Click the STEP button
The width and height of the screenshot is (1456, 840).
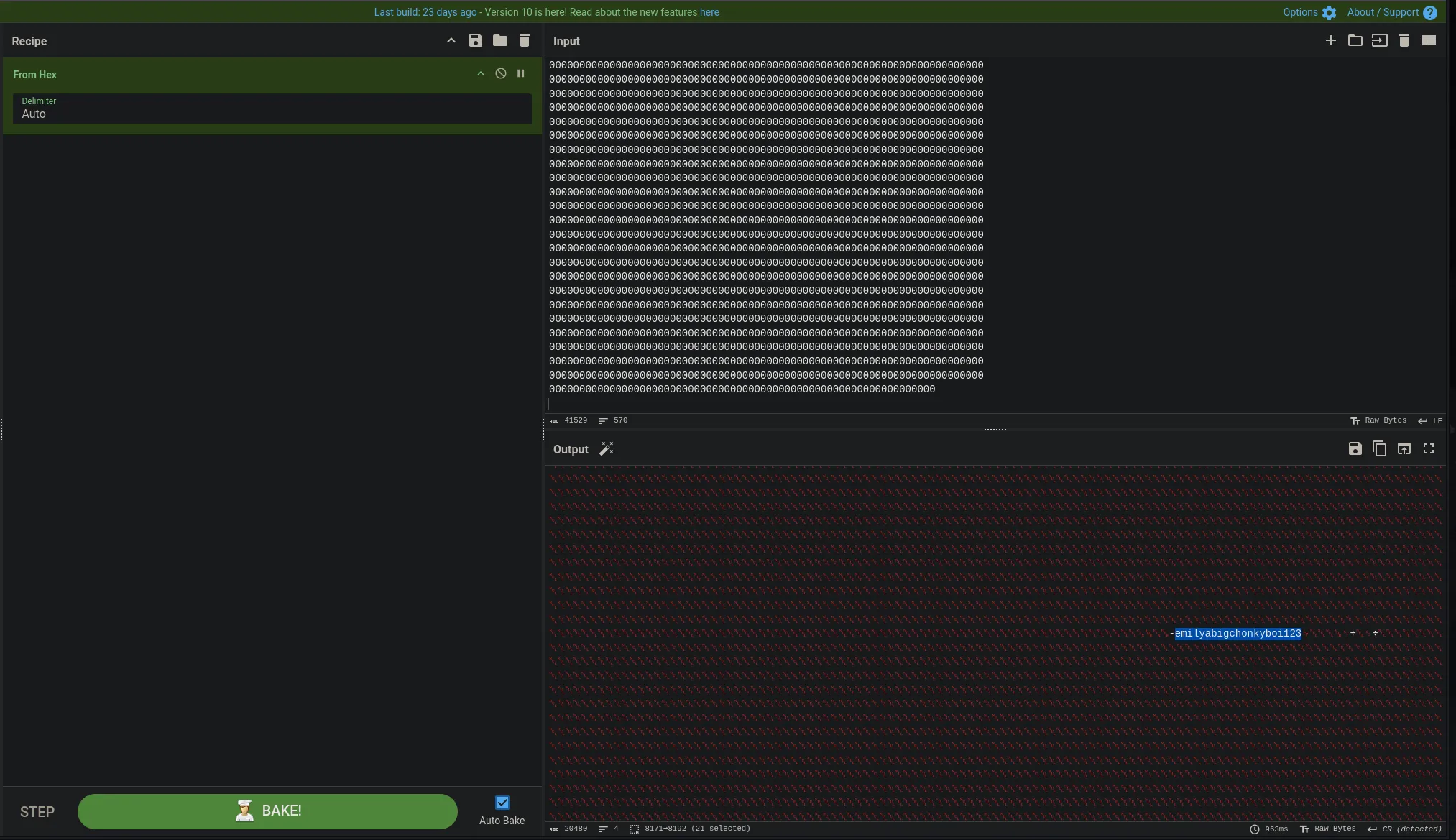click(37, 812)
